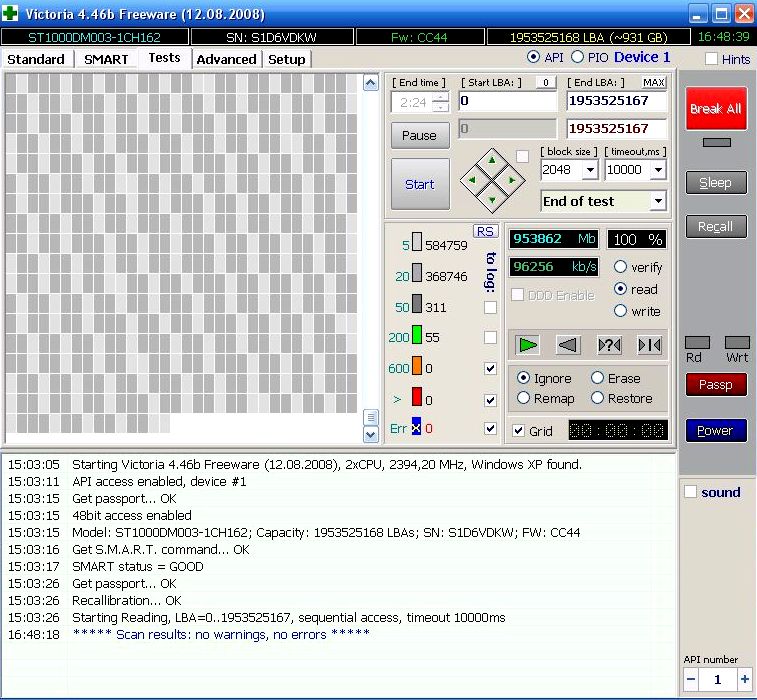Viewport: 757px width, 700px height.
Task: Click the right arrow in navigation diamond
Action: point(512,180)
